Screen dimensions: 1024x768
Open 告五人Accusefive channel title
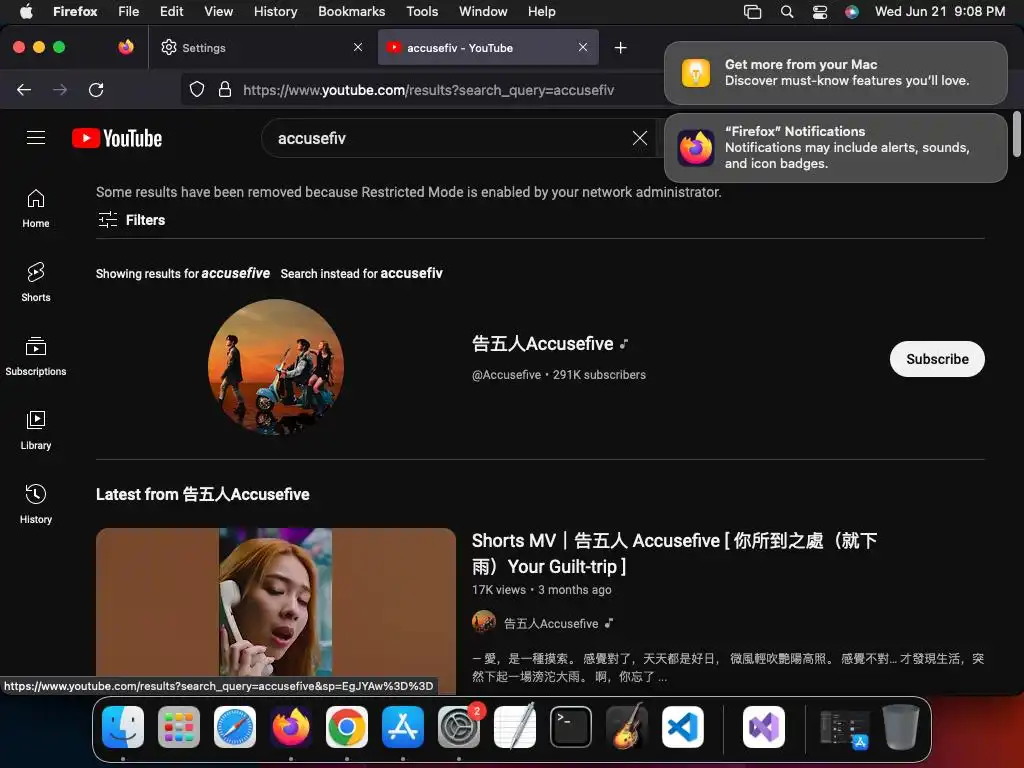[x=543, y=344]
